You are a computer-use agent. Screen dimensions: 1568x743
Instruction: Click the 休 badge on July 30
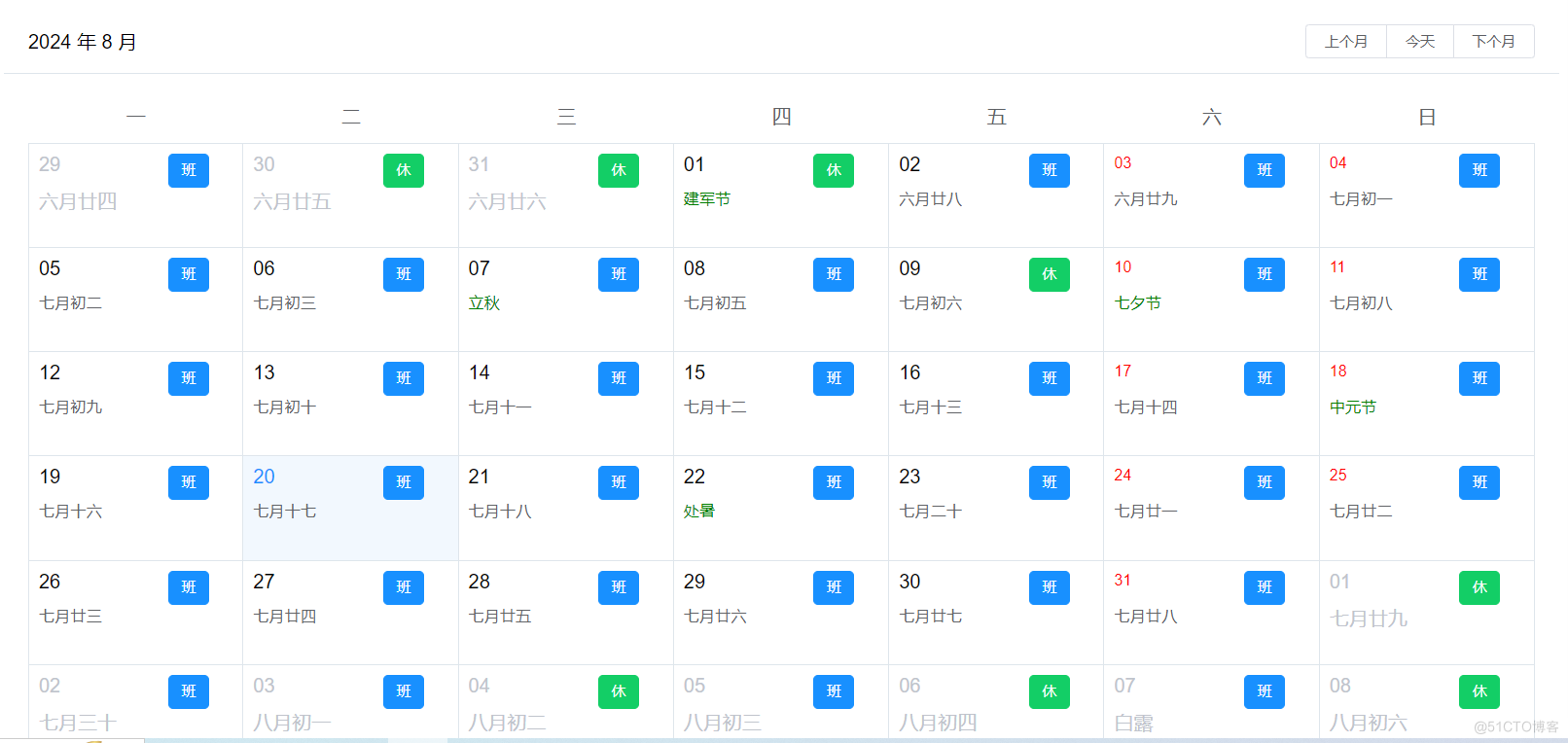(404, 170)
